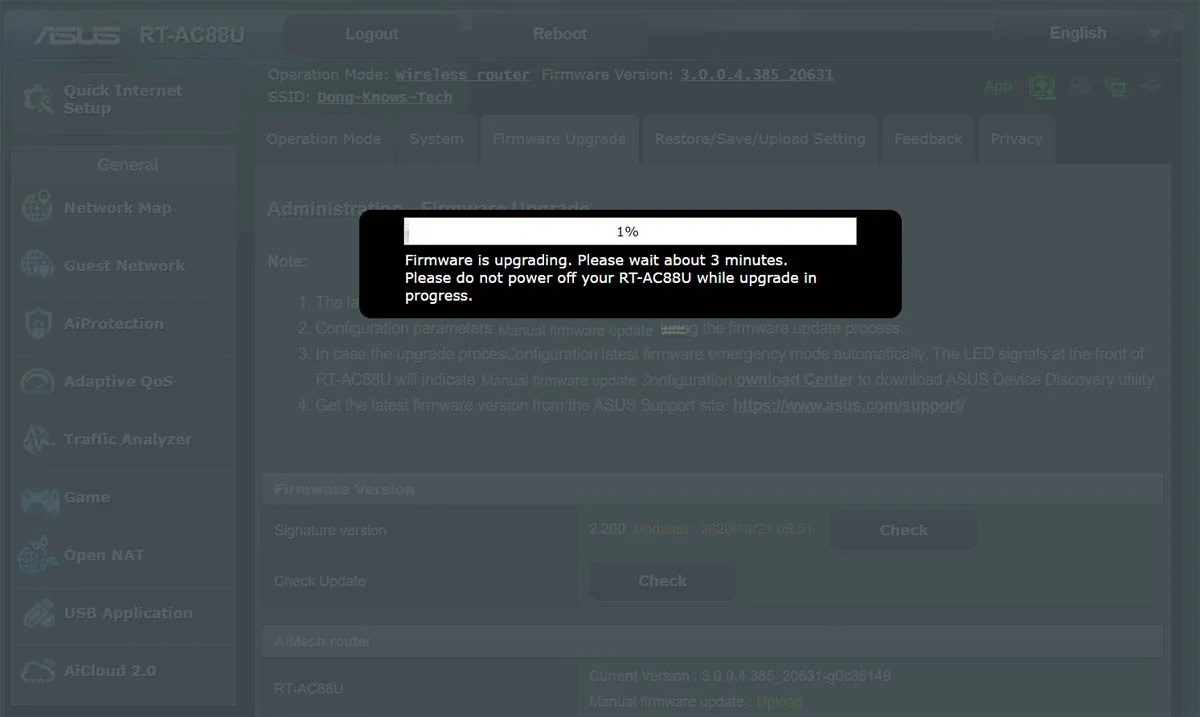Image resolution: width=1200 pixels, height=717 pixels.
Task: Click the Reboot button
Action: click(560, 34)
